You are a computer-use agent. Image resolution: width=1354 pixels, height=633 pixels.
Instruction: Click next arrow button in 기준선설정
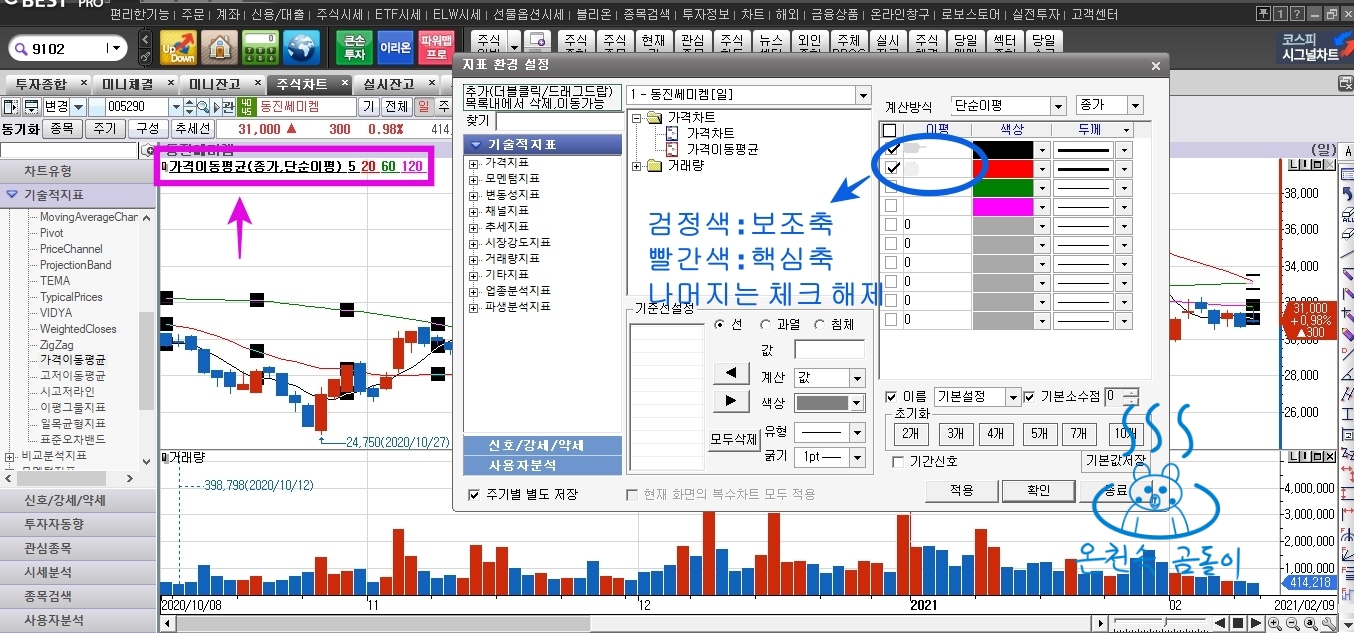(x=730, y=401)
